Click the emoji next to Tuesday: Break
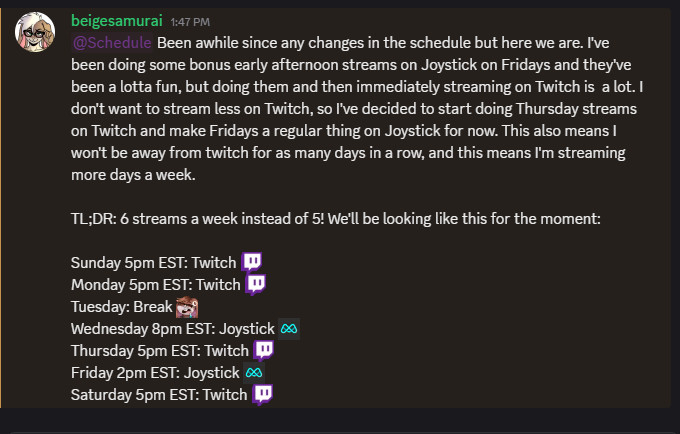Viewport: 680px width, 434px height. pyautogui.click(x=186, y=307)
